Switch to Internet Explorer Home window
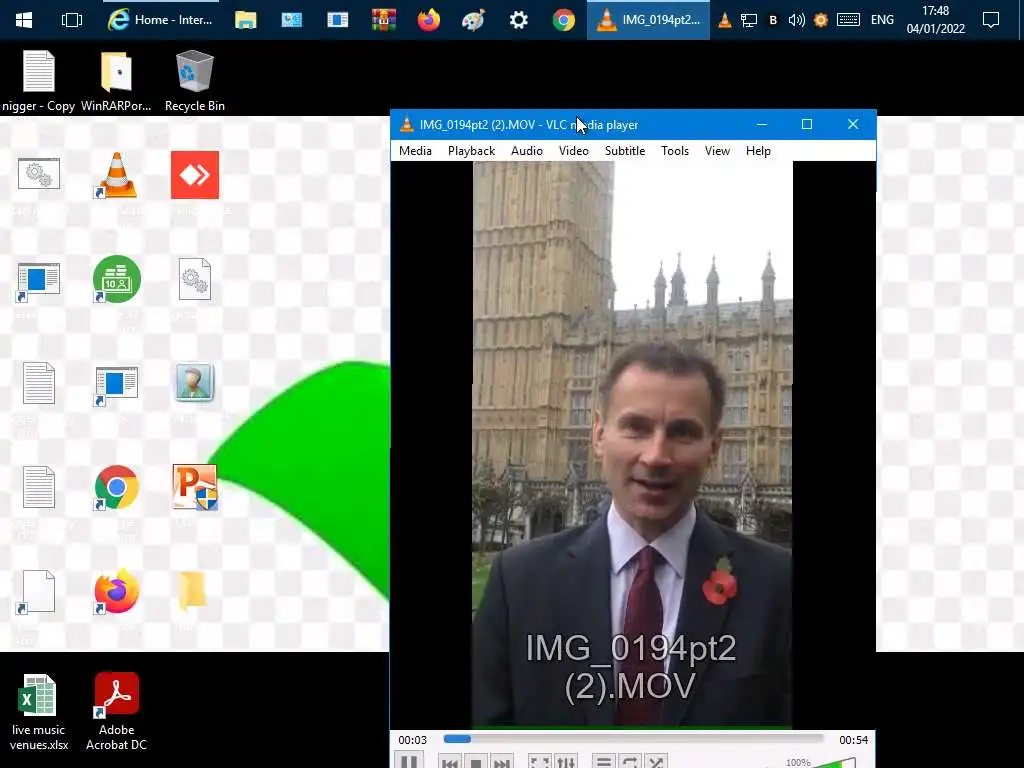 [161, 20]
